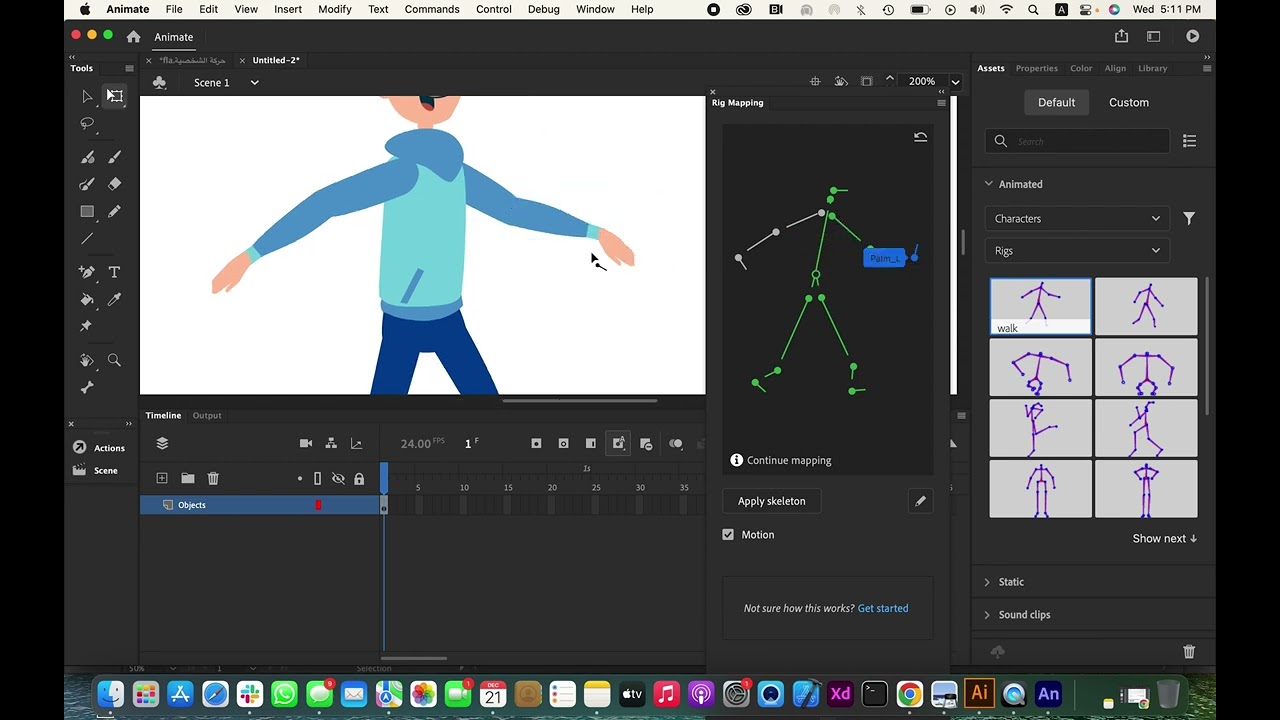
Task: Select the Free Transform tool
Action: point(115,96)
